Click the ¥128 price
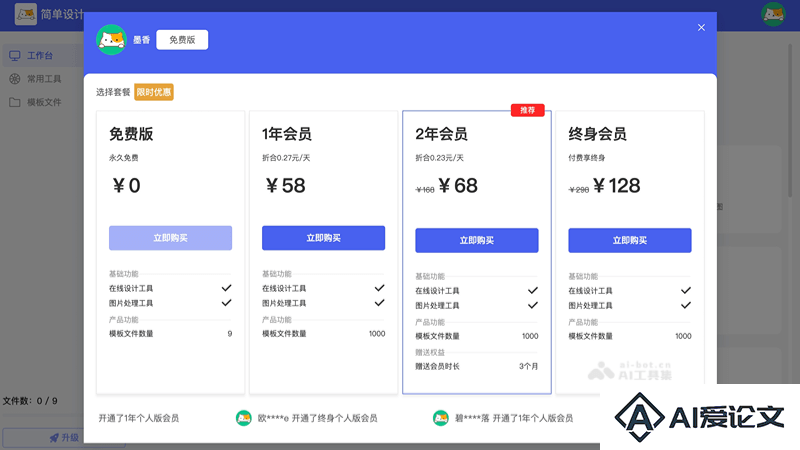The image size is (800, 450). pyautogui.click(x=617, y=186)
